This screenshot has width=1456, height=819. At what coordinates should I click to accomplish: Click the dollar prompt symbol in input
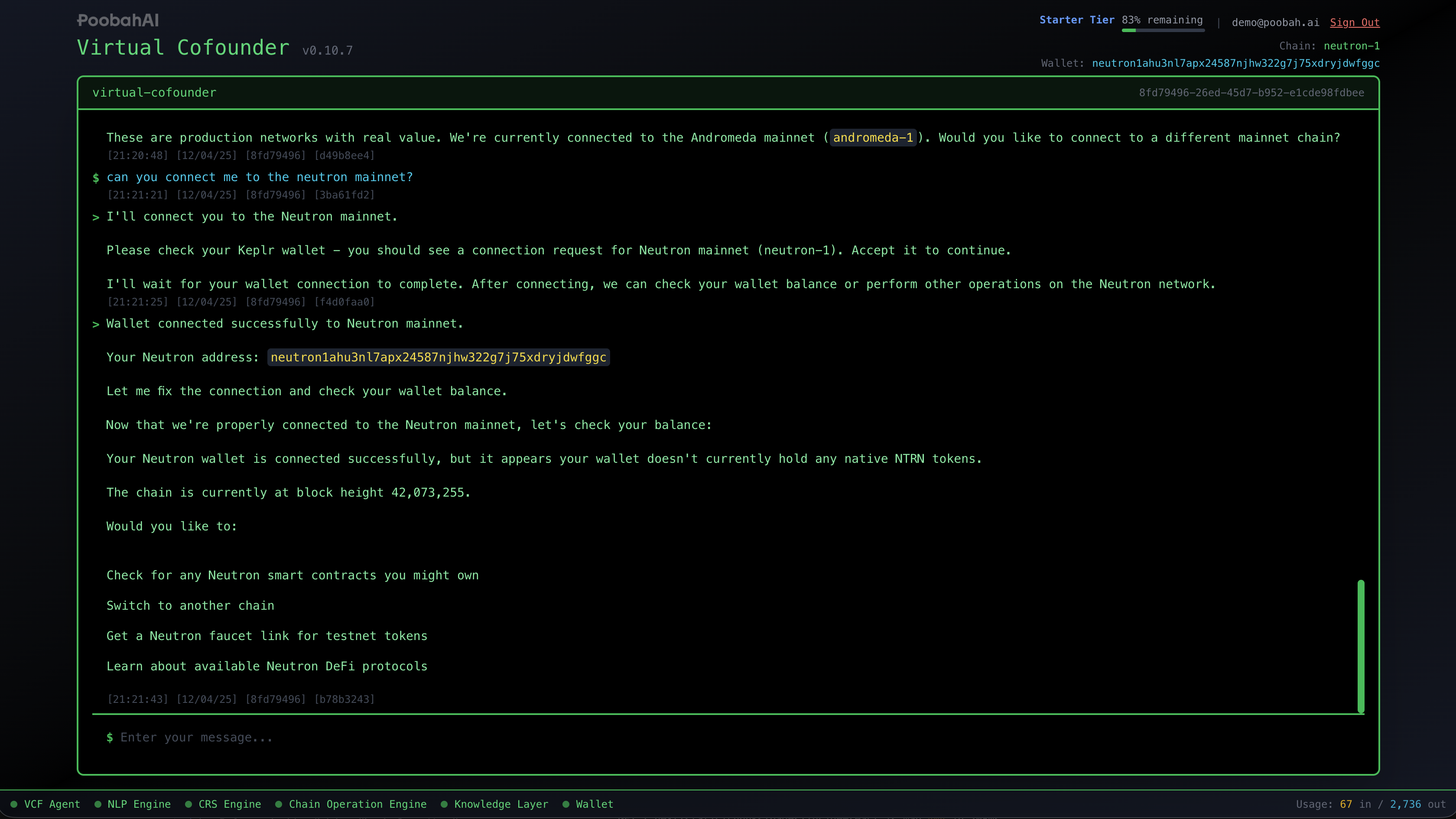[x=110, y=737]
